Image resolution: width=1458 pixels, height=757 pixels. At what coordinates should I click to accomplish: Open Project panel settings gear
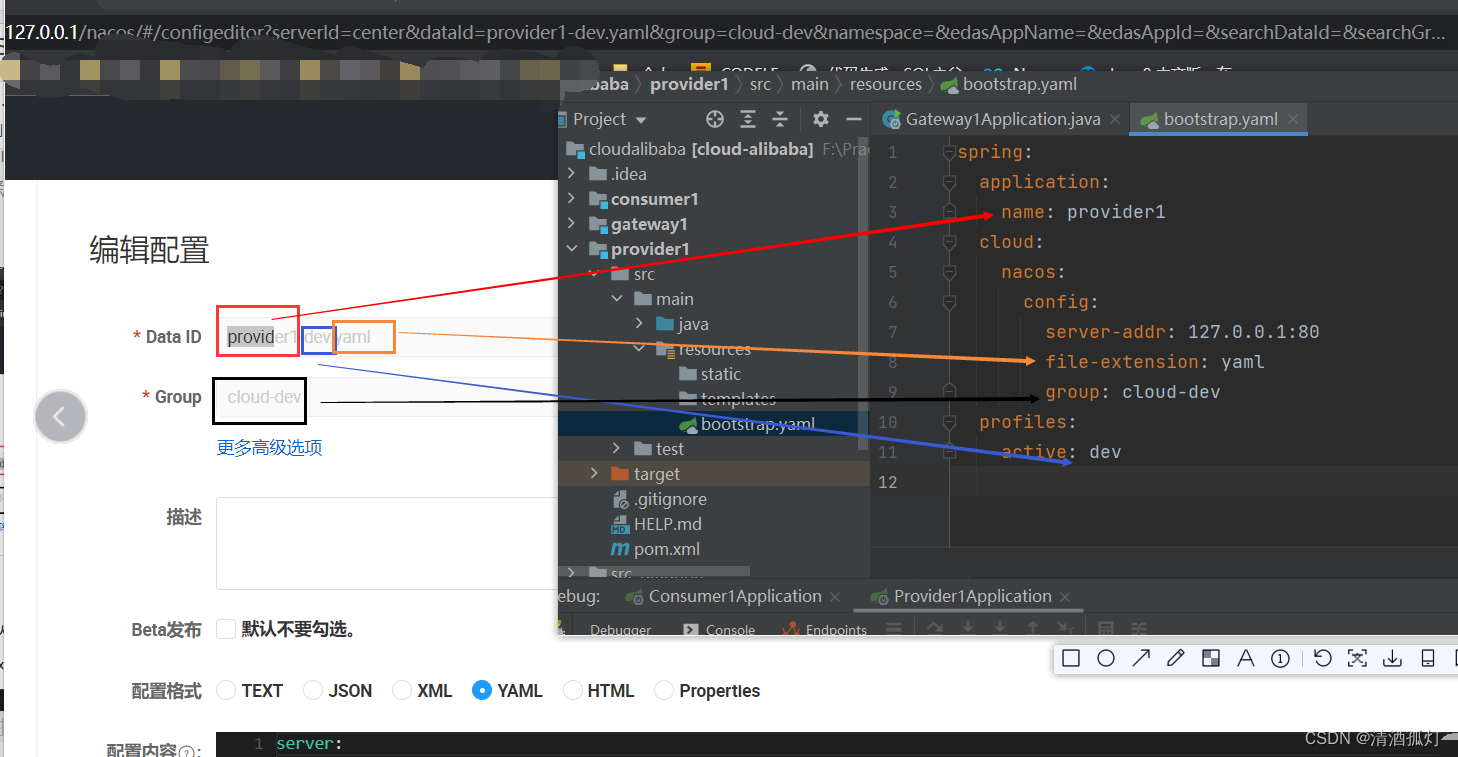coord(821,119)
